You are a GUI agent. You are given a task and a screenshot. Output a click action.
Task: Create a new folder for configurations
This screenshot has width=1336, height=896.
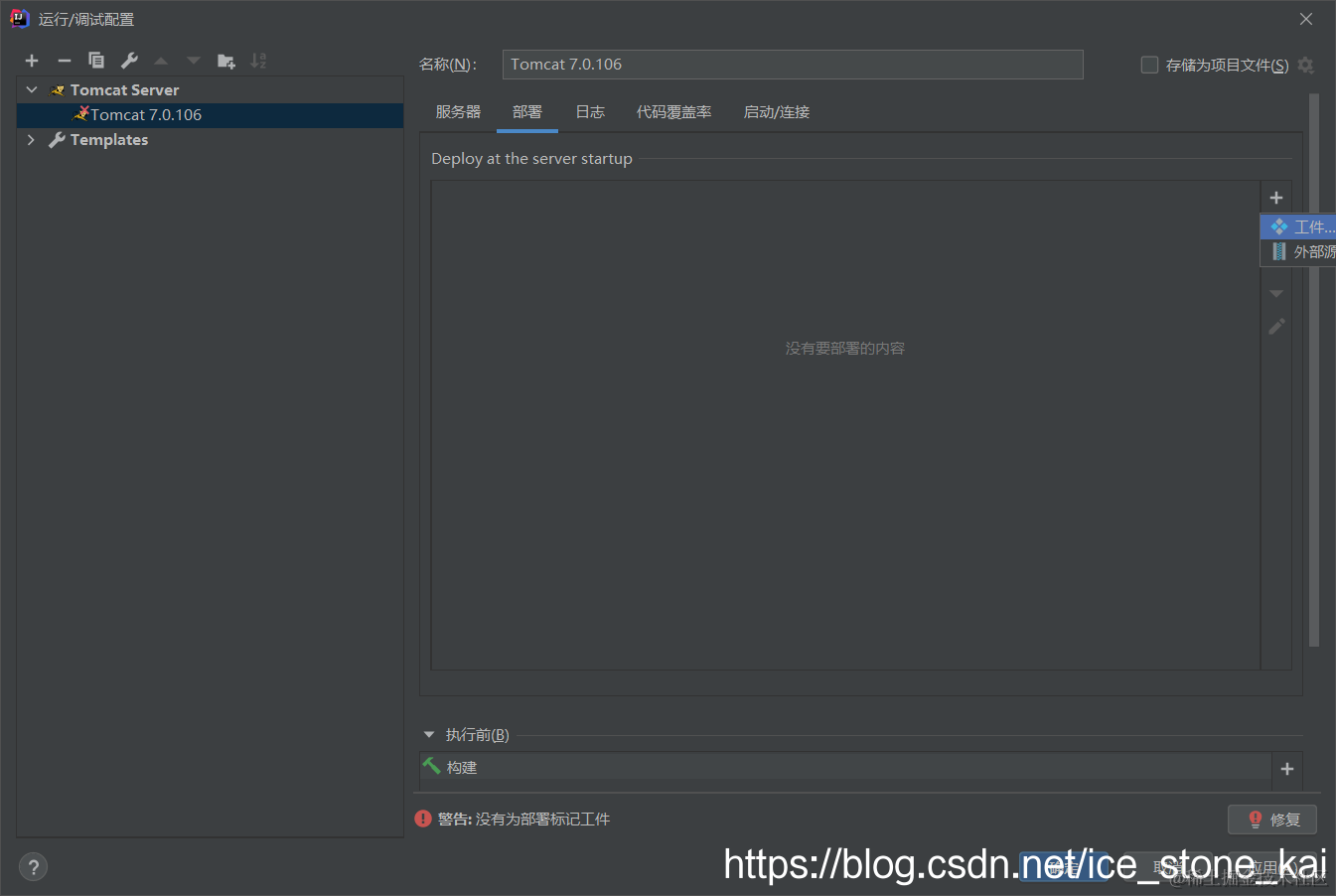click(226, 61)
